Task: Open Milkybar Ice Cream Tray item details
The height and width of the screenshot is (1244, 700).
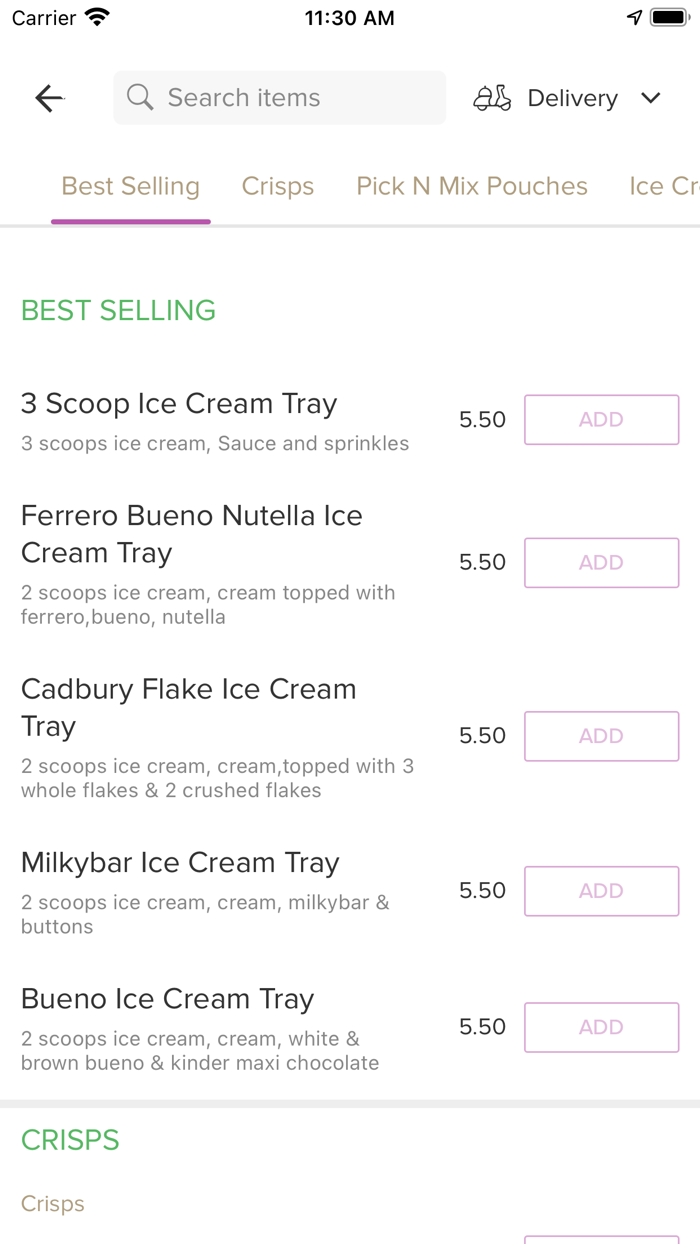Action: point(180,863)
